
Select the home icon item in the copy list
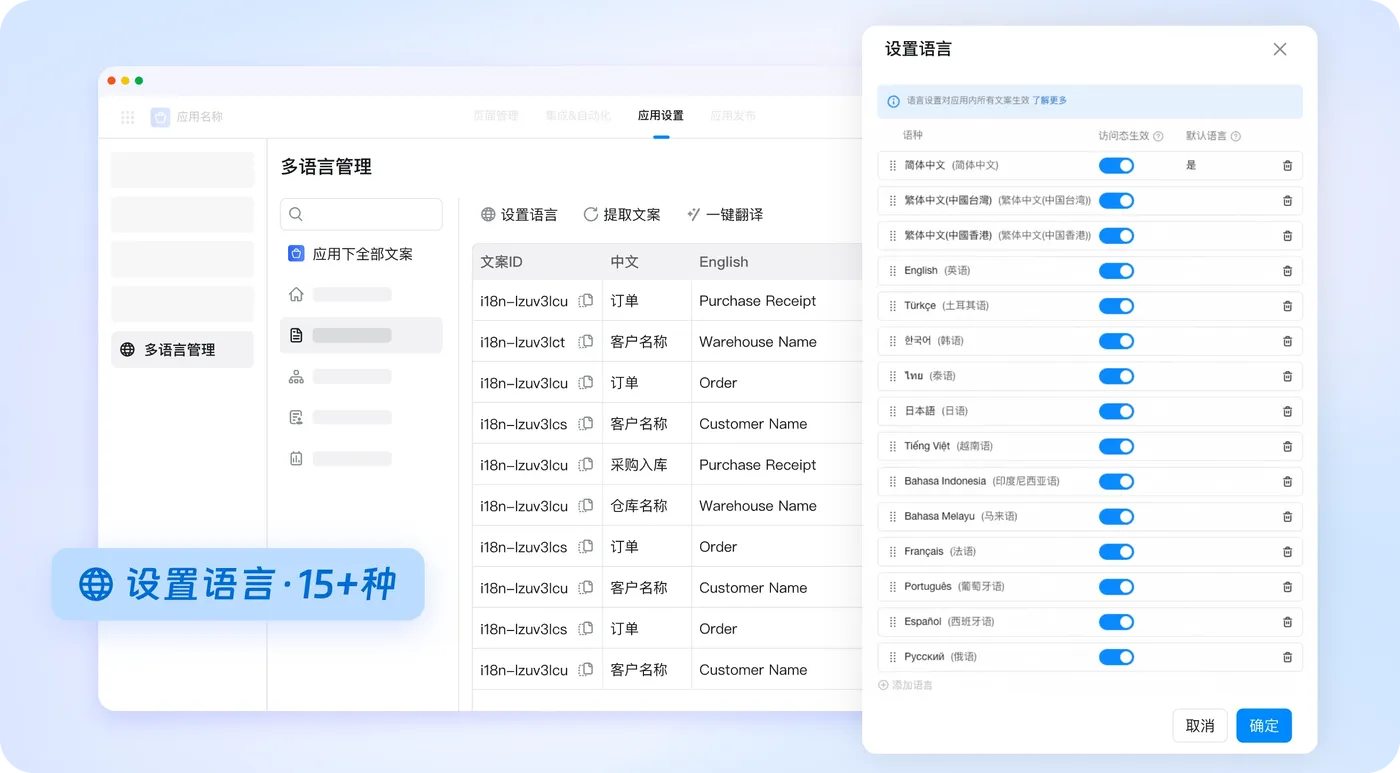coord(296,295)
